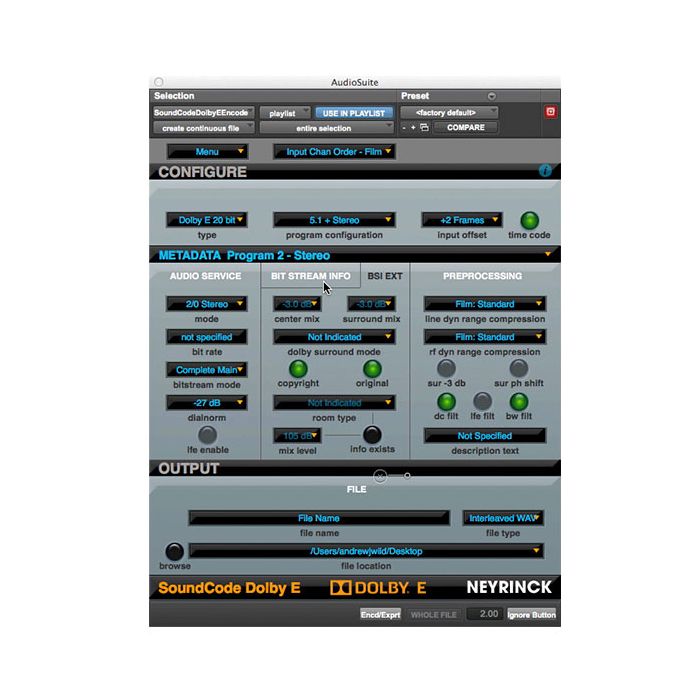Viewport: 700px width, 700px height.
Task: Open rf dyn range compression dropdown
Action: 485,337
